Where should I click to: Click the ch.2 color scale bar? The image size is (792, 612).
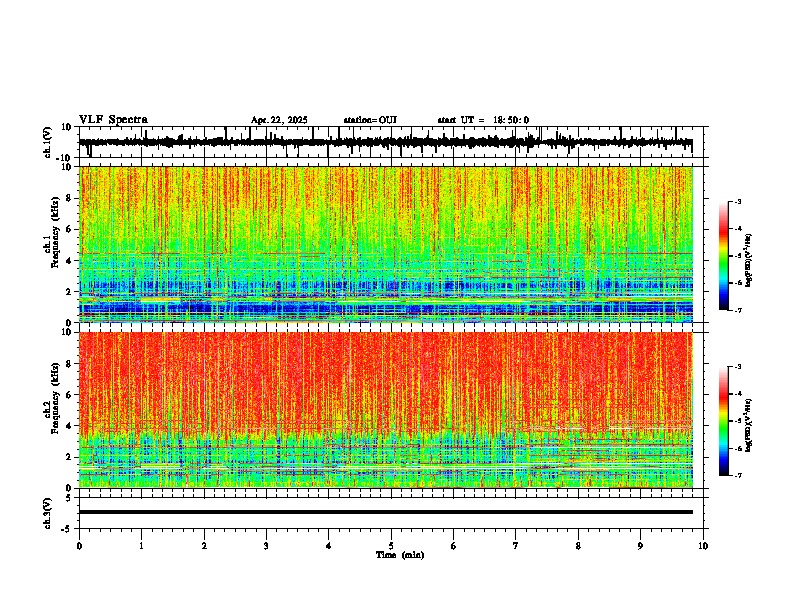pyautogui.click(x=723, y=421)
